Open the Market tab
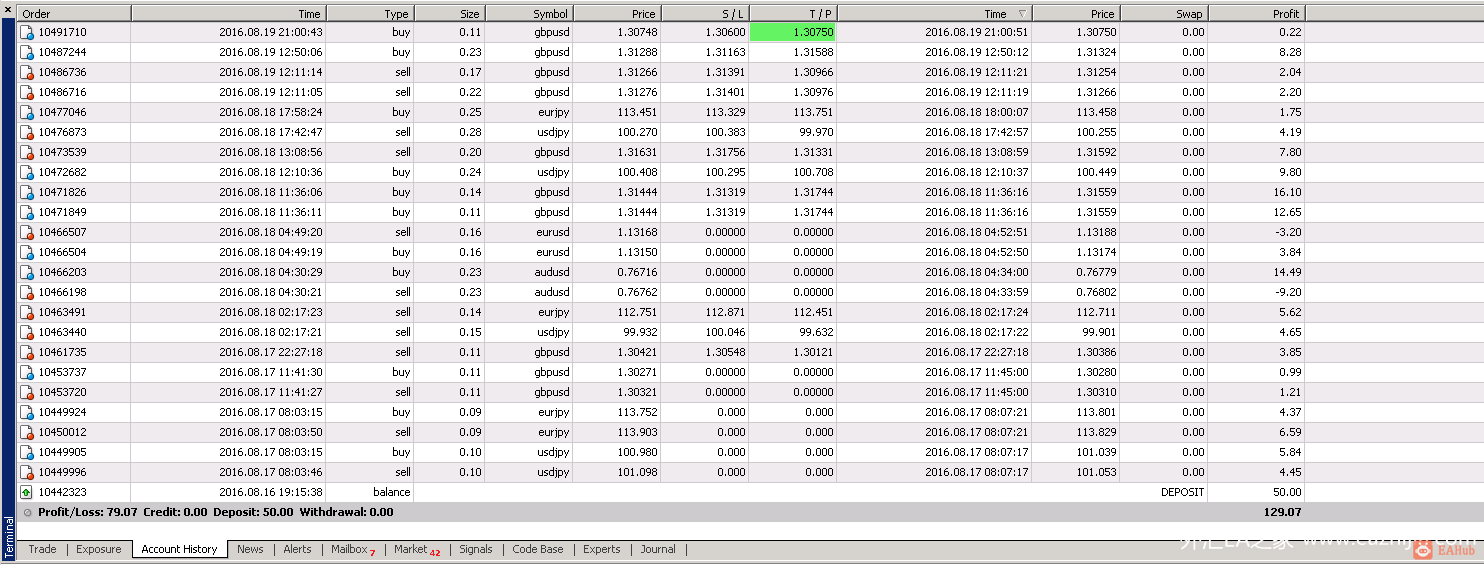The height and width of the screenshot is (565, 1484). 416,549
